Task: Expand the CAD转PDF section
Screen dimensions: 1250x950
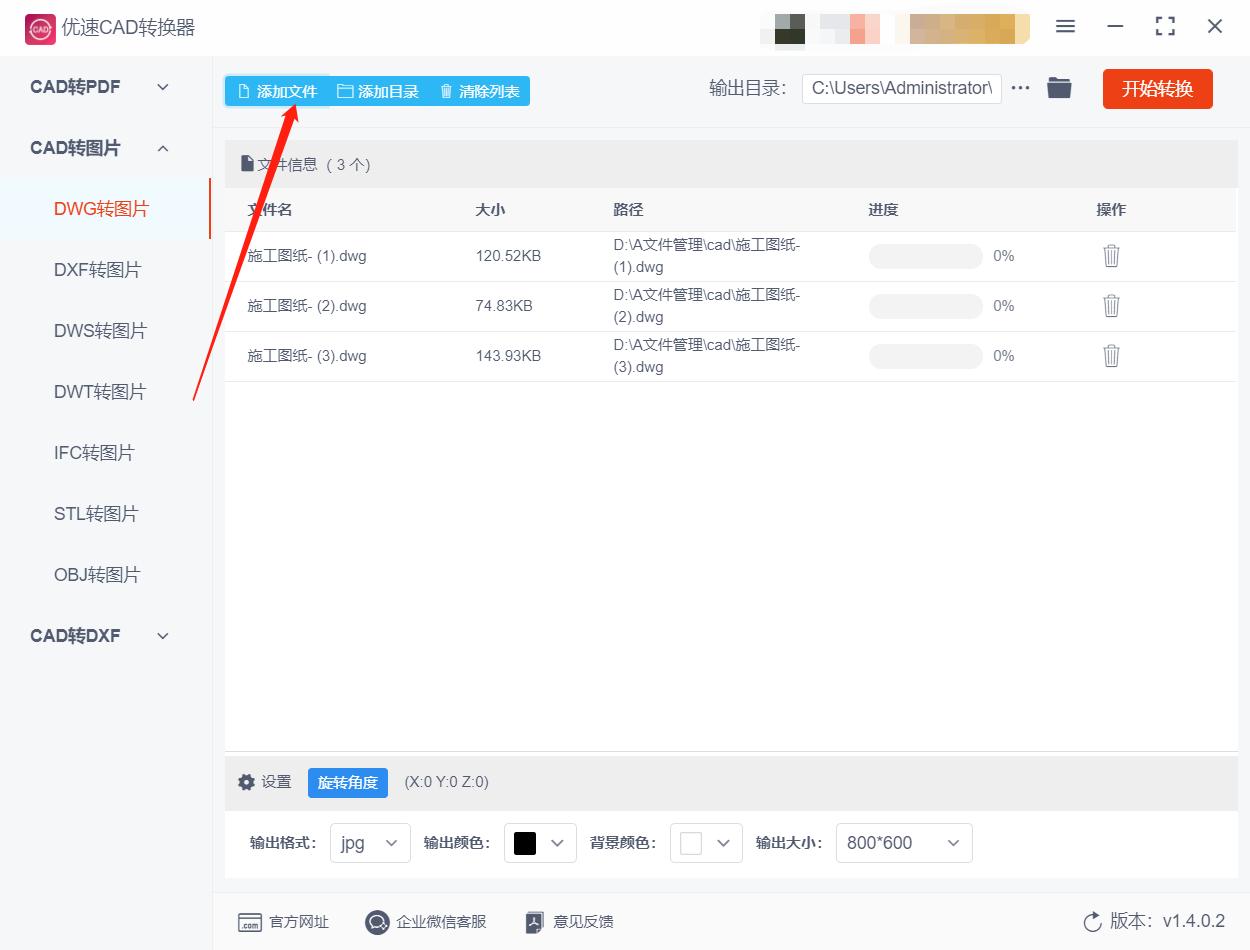Action: pos(163,87)
